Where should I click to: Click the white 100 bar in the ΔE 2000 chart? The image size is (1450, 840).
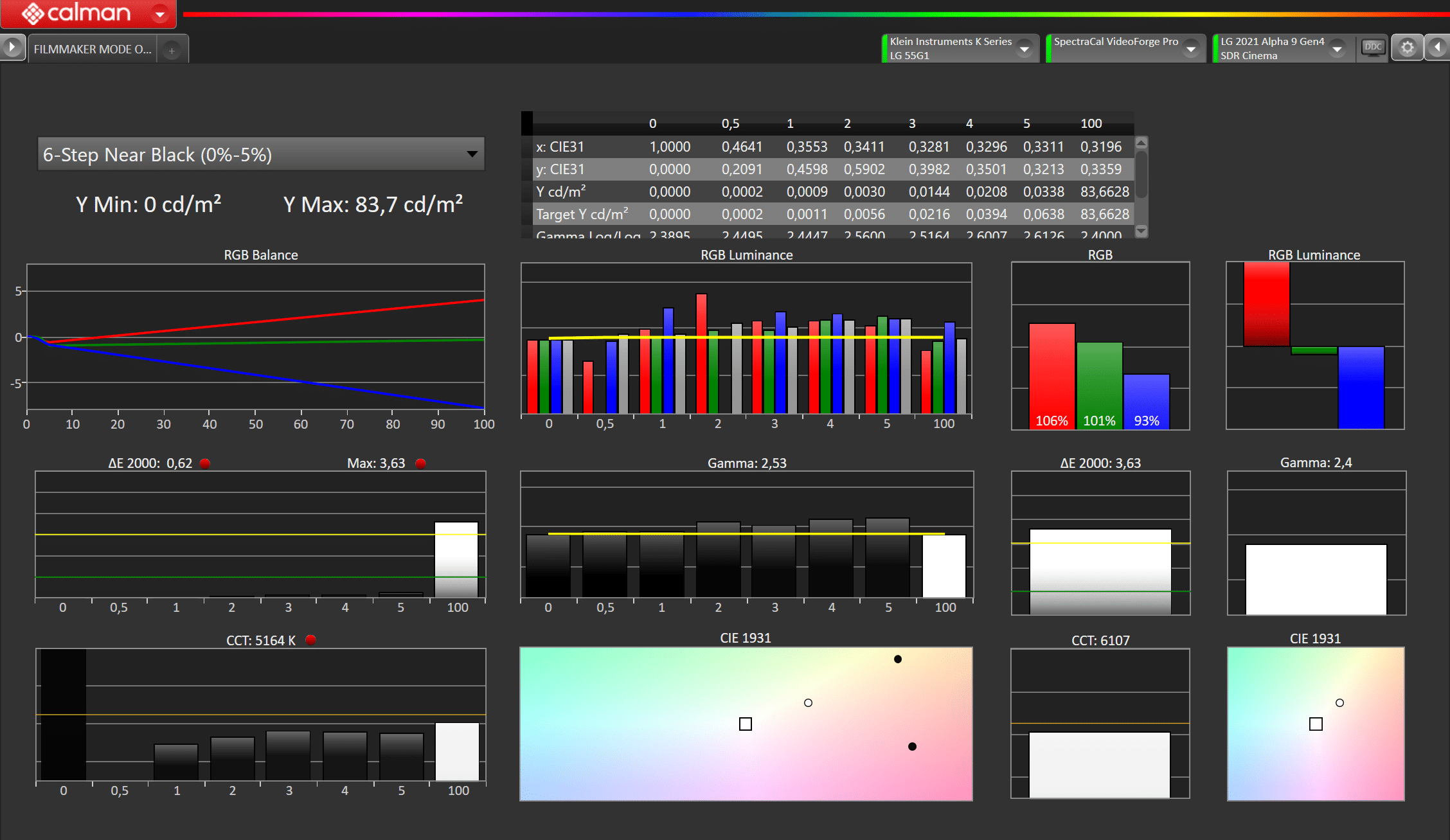(x=456, y=559)
